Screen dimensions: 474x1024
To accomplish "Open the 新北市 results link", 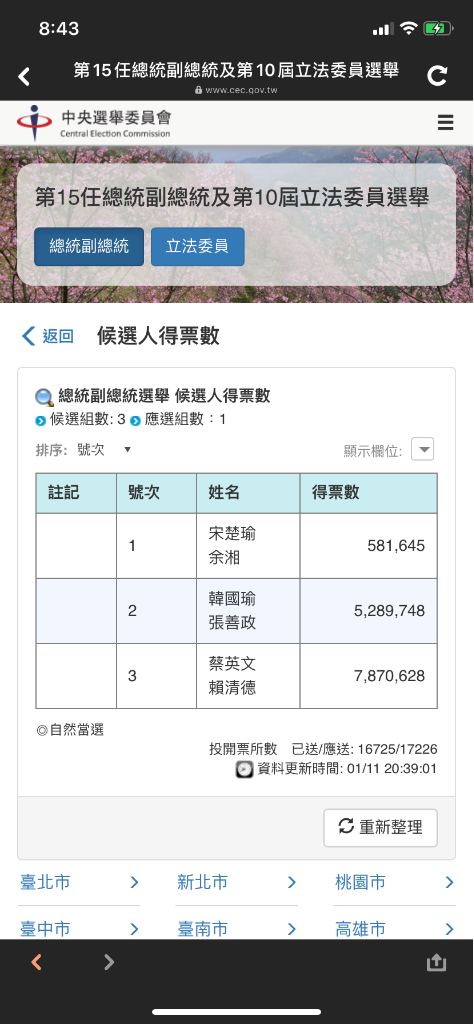I will tap(236, 883).
